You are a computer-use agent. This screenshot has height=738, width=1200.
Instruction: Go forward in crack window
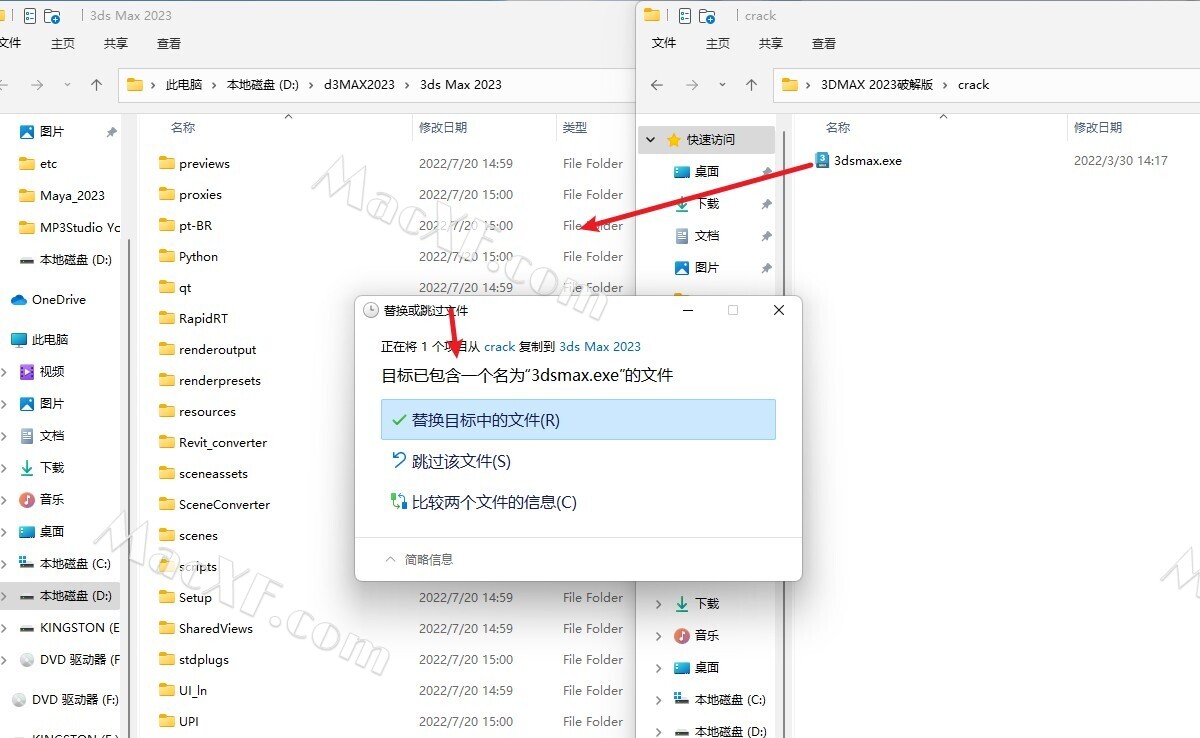click(692, 85)
